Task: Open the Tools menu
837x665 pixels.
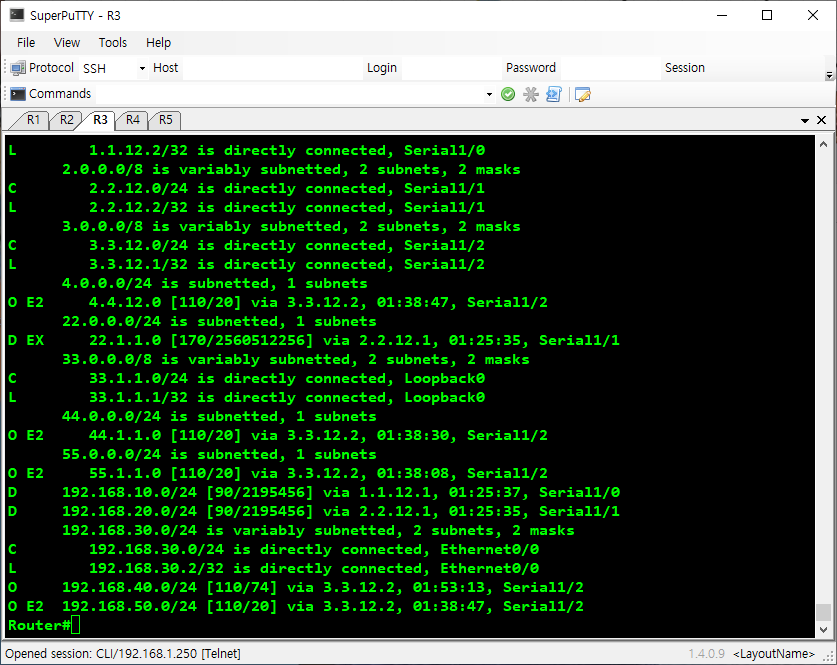Action: pyautogui.click(x=113, y=43)
